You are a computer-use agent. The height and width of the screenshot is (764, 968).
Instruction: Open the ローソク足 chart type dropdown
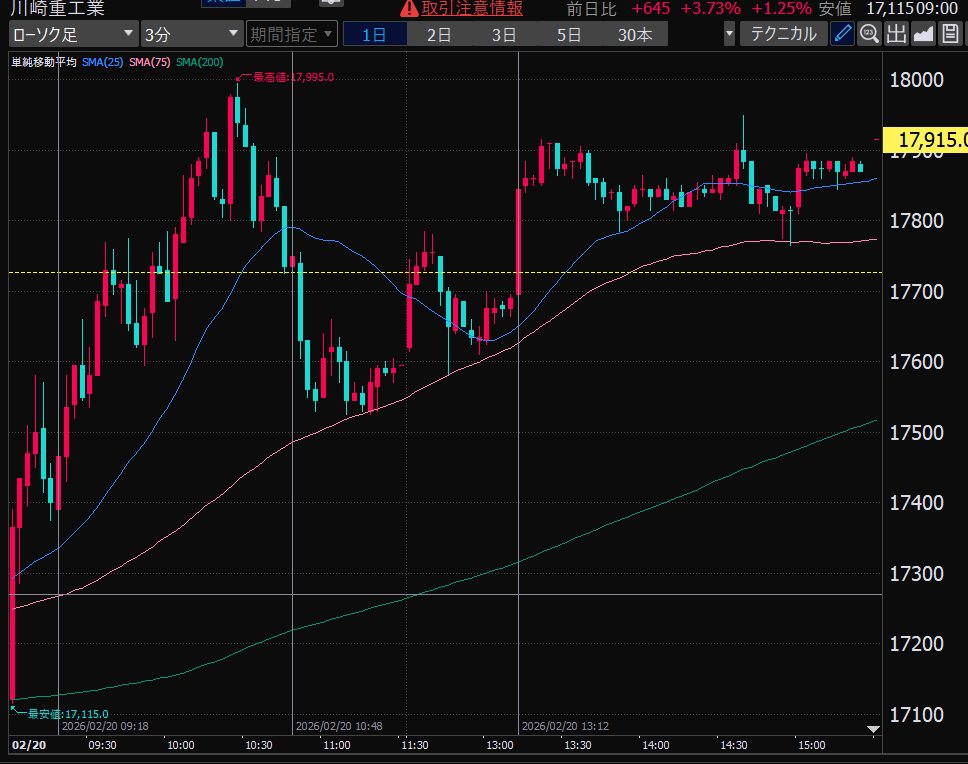pos(73,35)
